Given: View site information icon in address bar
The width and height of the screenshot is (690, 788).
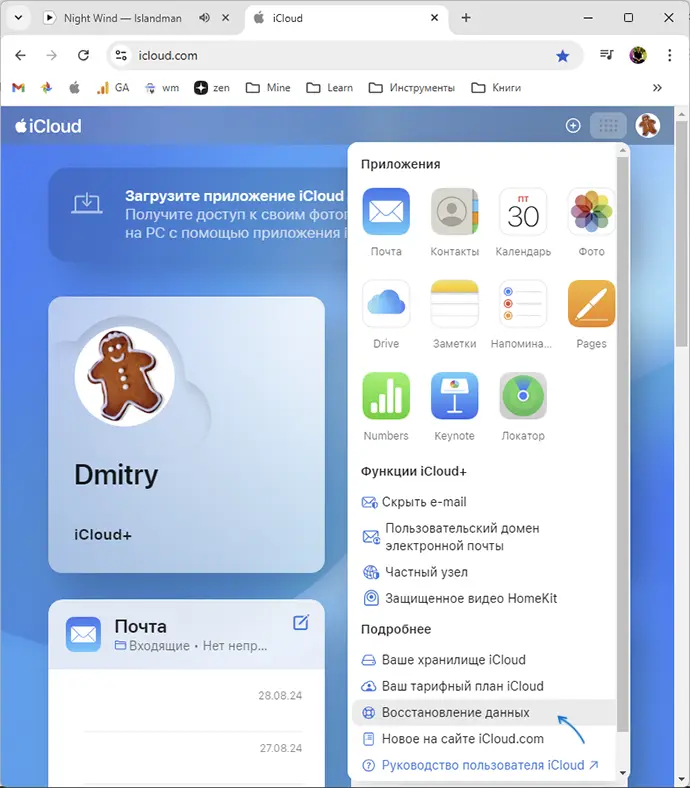Looking at the screenshot, I should [x=121, y=55].
